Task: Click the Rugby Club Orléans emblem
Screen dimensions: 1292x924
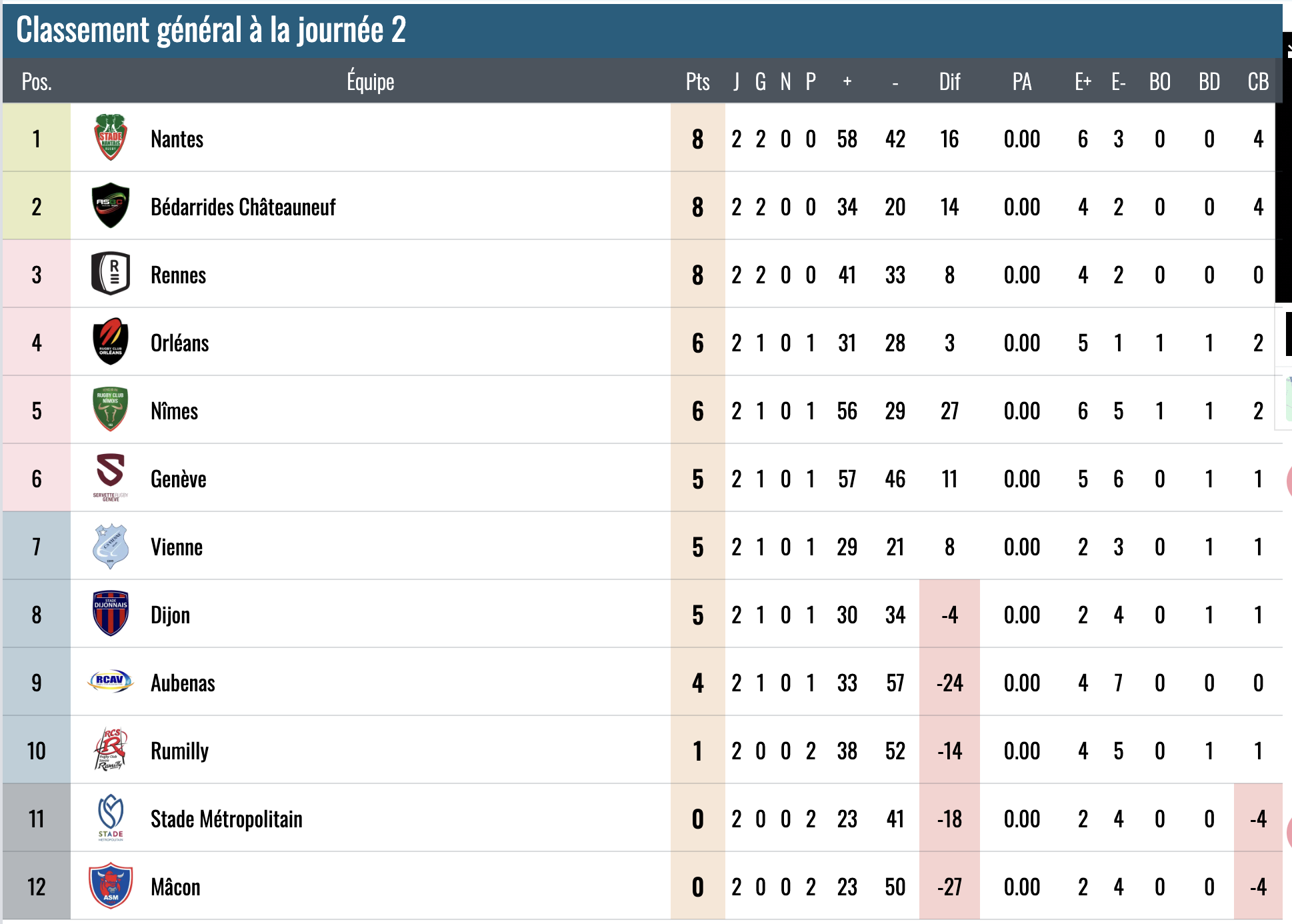Action: (111, 342)
